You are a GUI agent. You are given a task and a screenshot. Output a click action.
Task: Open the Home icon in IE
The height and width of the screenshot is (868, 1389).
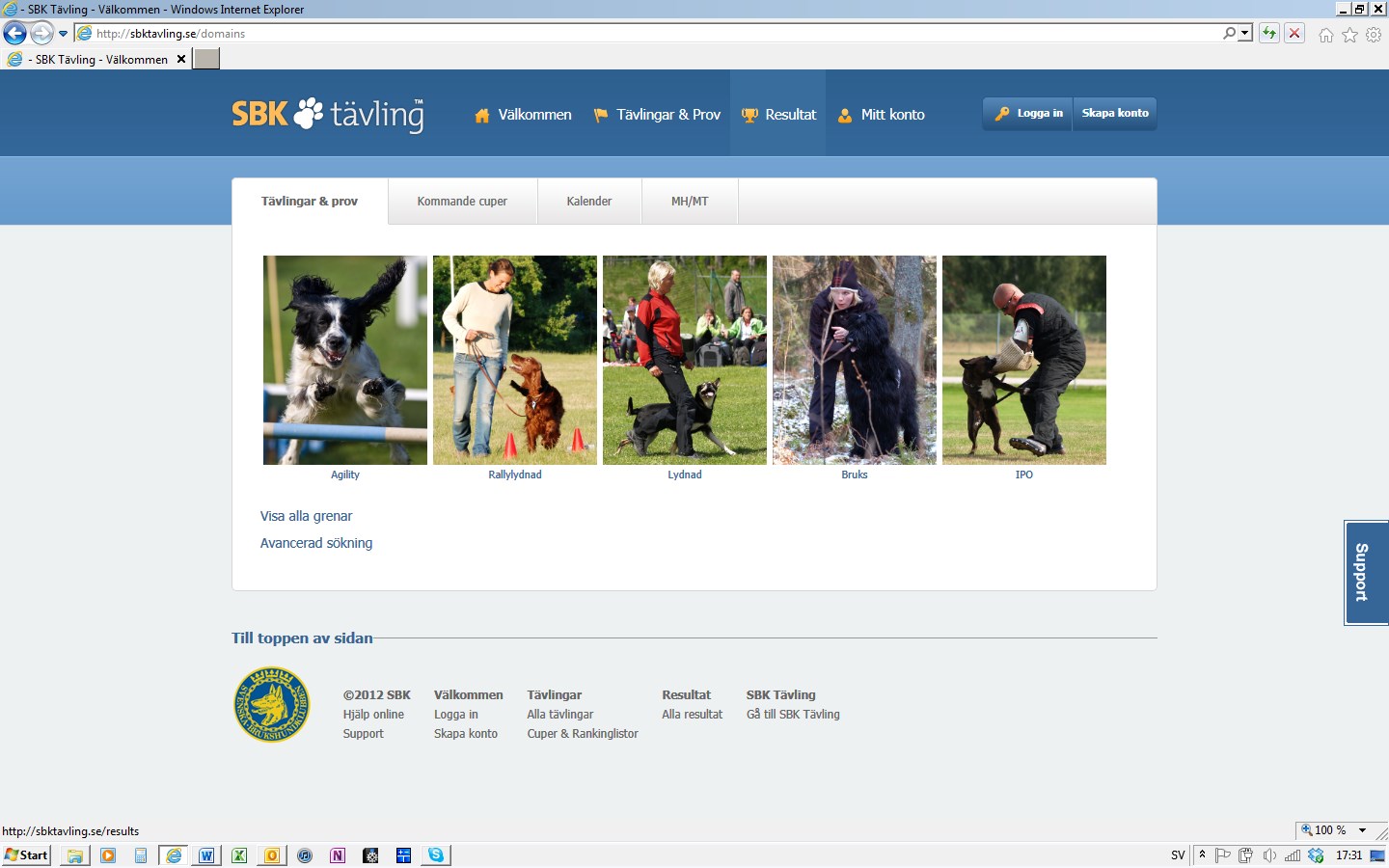(1326, 35)
